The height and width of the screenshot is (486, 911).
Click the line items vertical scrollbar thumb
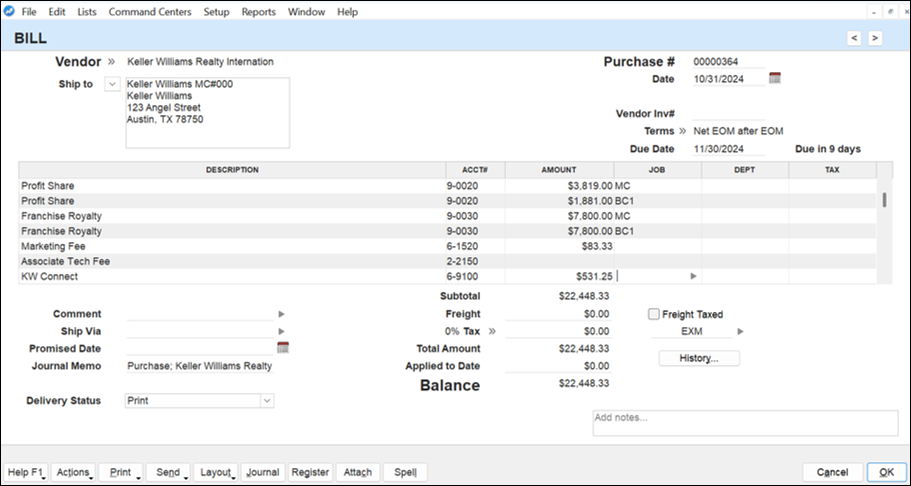pos(884,200)
